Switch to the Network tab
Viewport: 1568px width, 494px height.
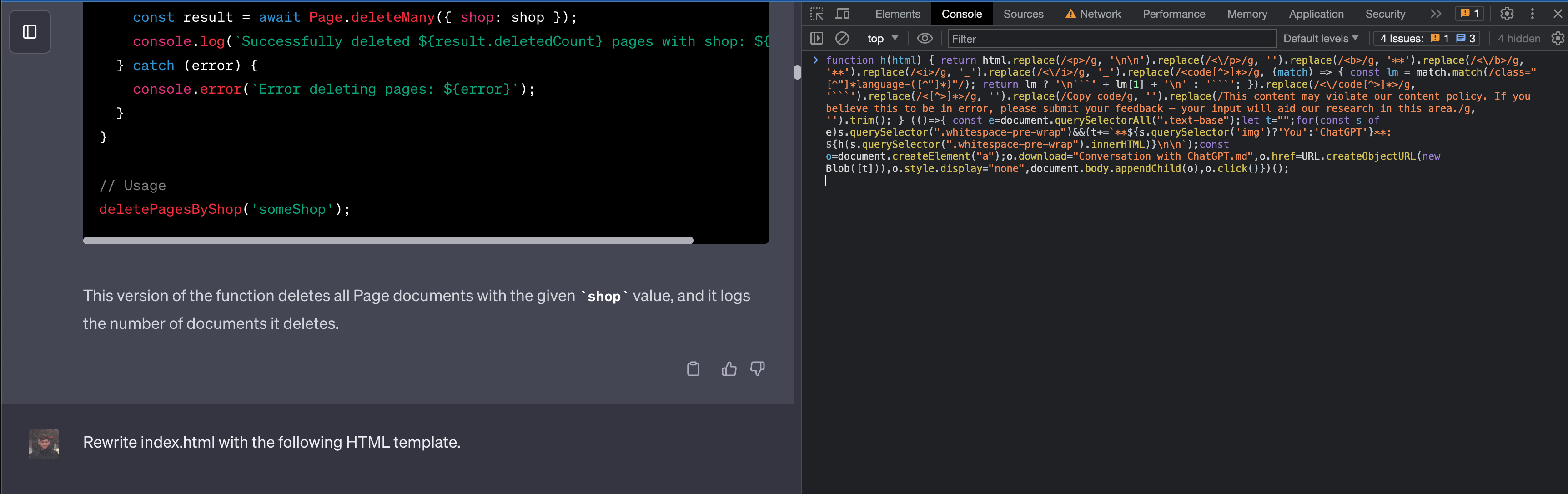1093,14
